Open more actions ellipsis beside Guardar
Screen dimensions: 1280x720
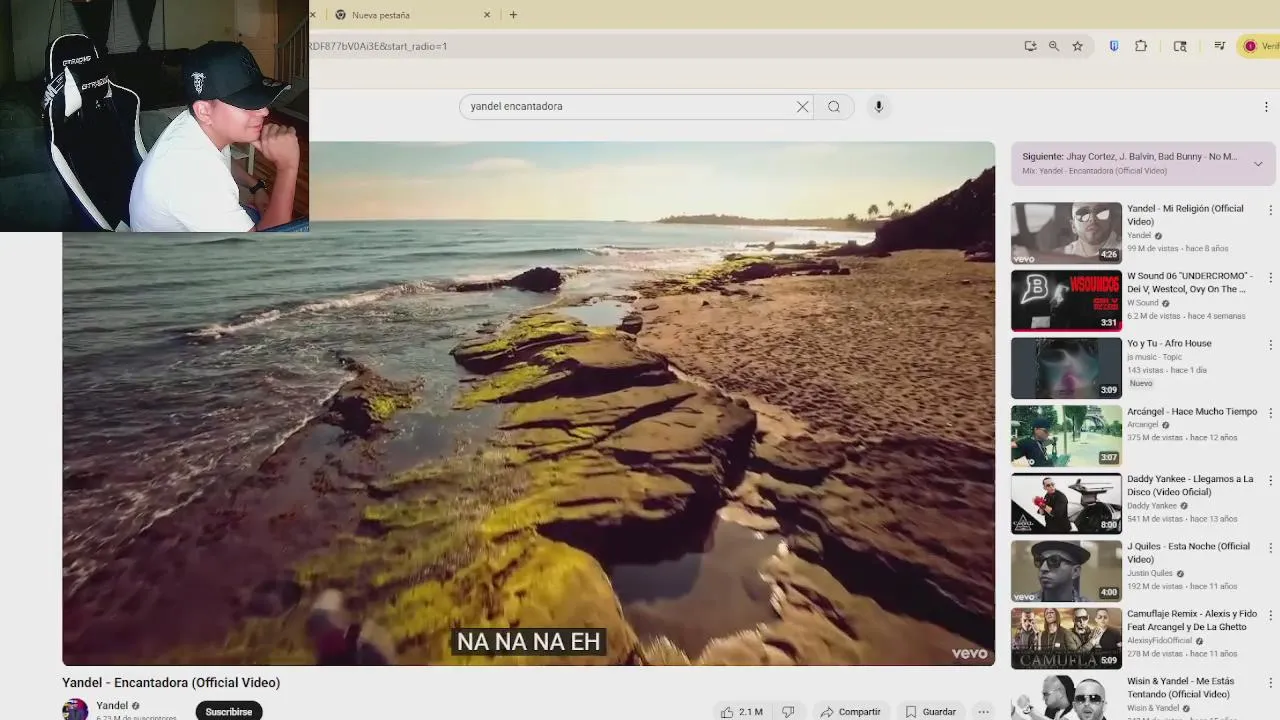point(984,712)
